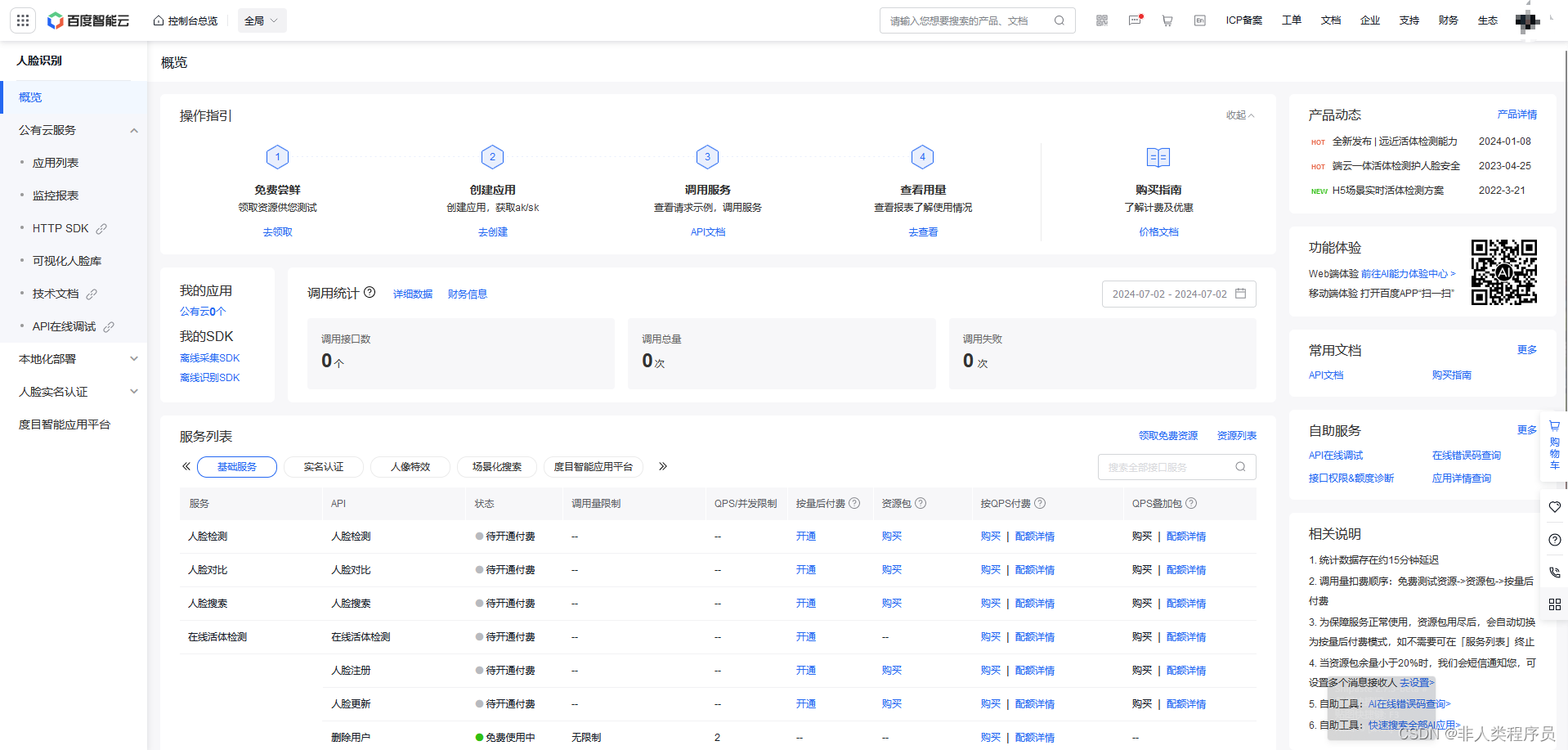The height and width of the screenshot is (750, 1568).
Task: Collapse the 操作指引 panel via 收起
Action: 1239,115
